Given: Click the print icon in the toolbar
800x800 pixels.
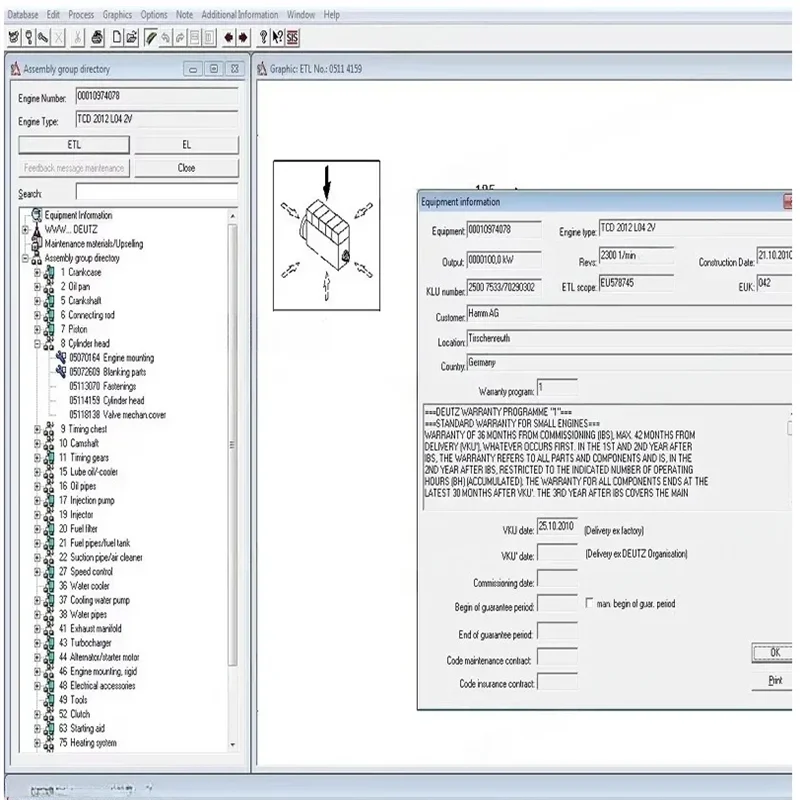Looking at the screenshot, I should 96,37.
